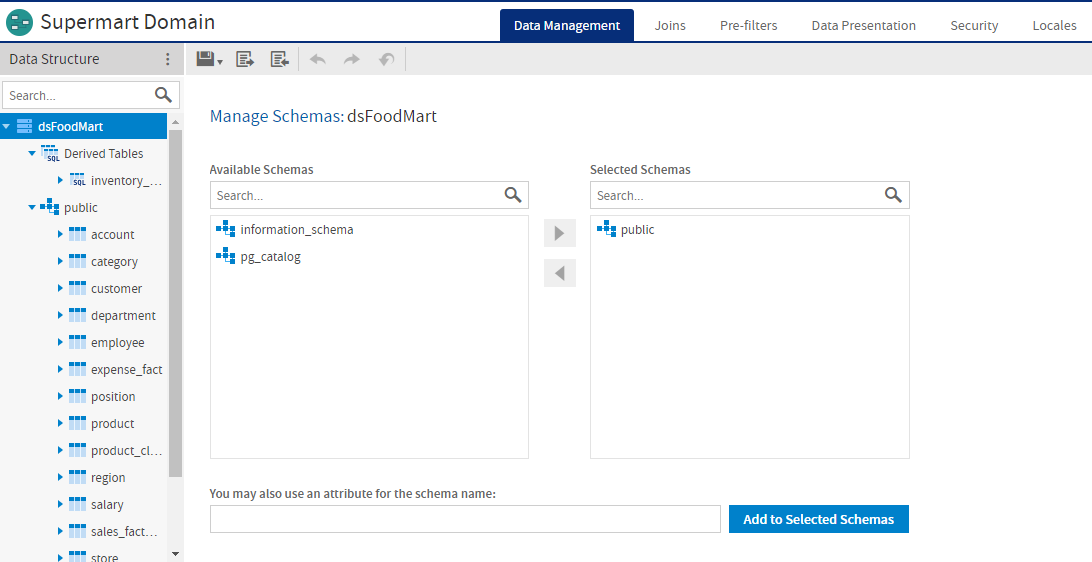
Task: Click the category table icon
Action: point(77,261)
